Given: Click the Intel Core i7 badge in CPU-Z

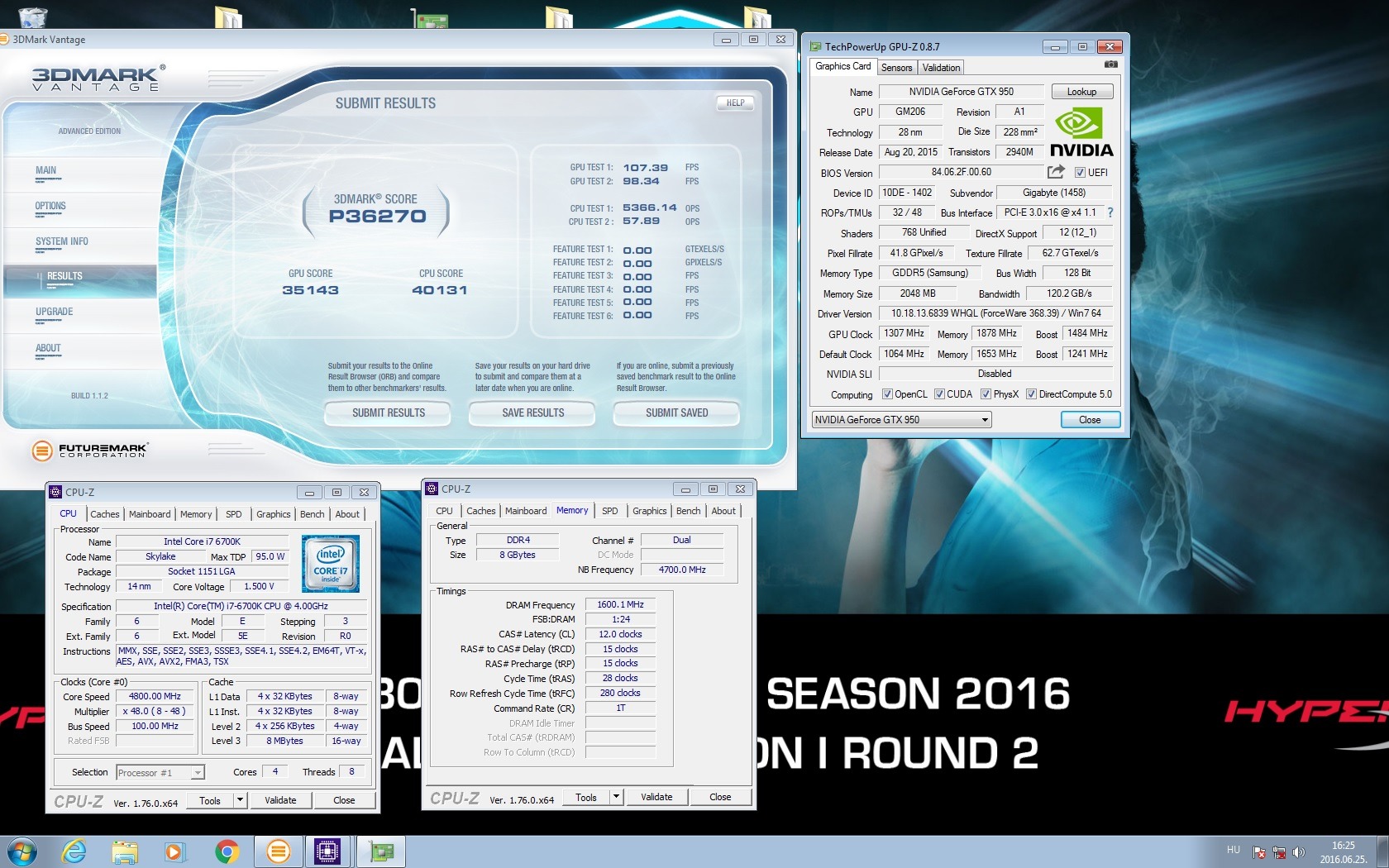Looking at the screenshot, I should 330,563.
